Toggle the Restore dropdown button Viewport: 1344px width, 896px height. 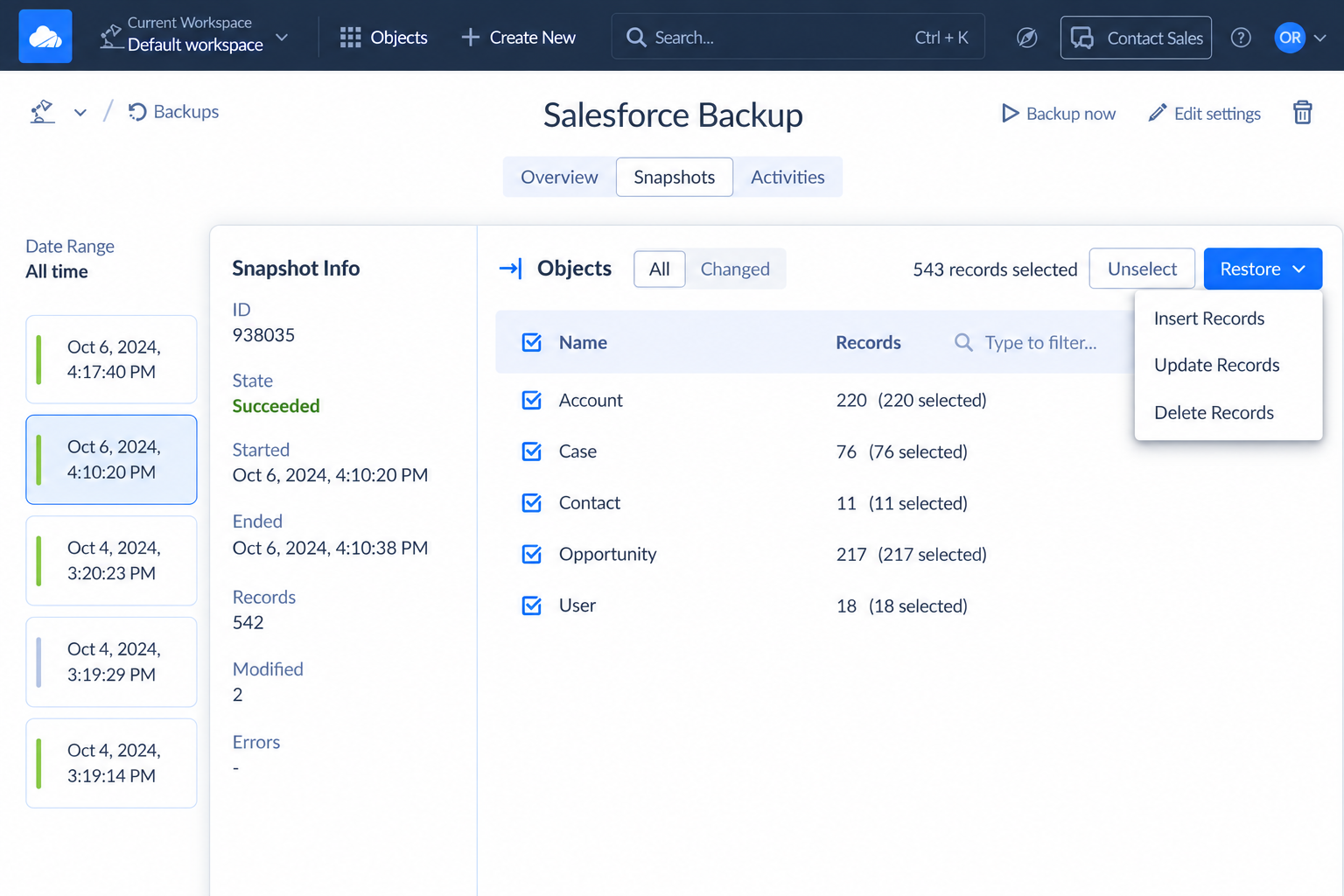coord(1263,269)
